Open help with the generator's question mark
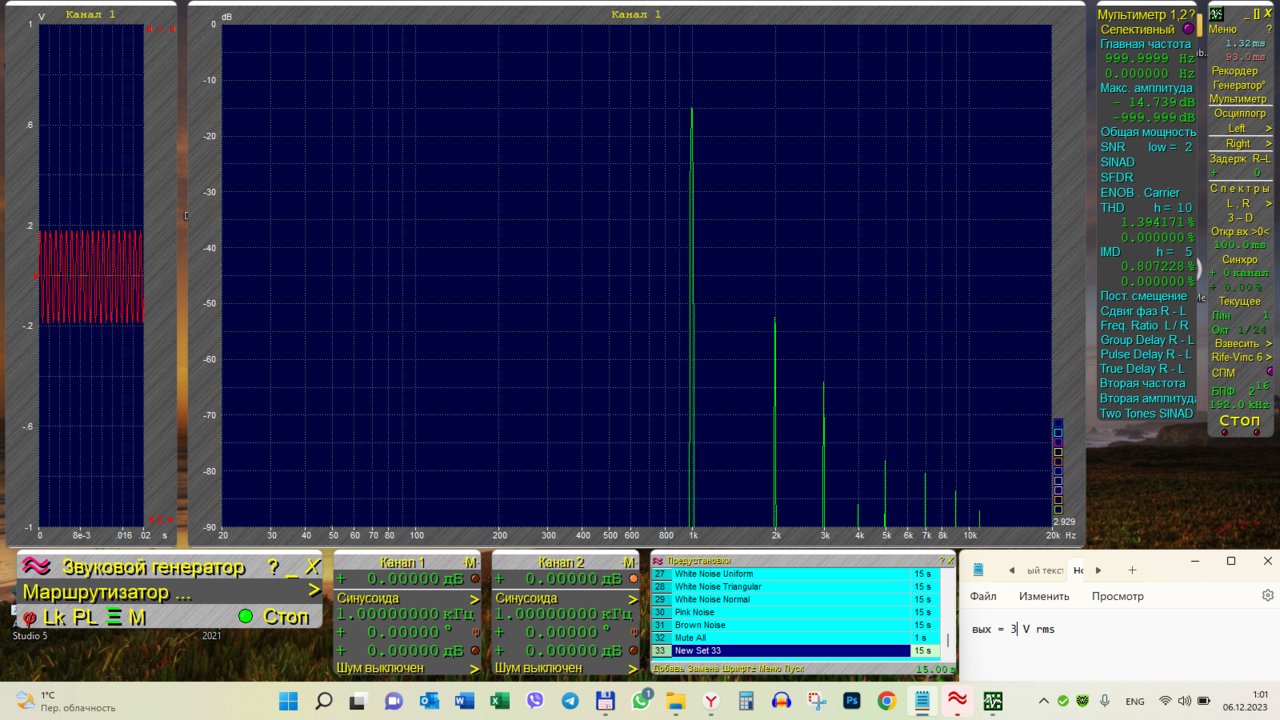Image resolution: width=1280 pixels, height=720 pixels. (x=273, y=567)
